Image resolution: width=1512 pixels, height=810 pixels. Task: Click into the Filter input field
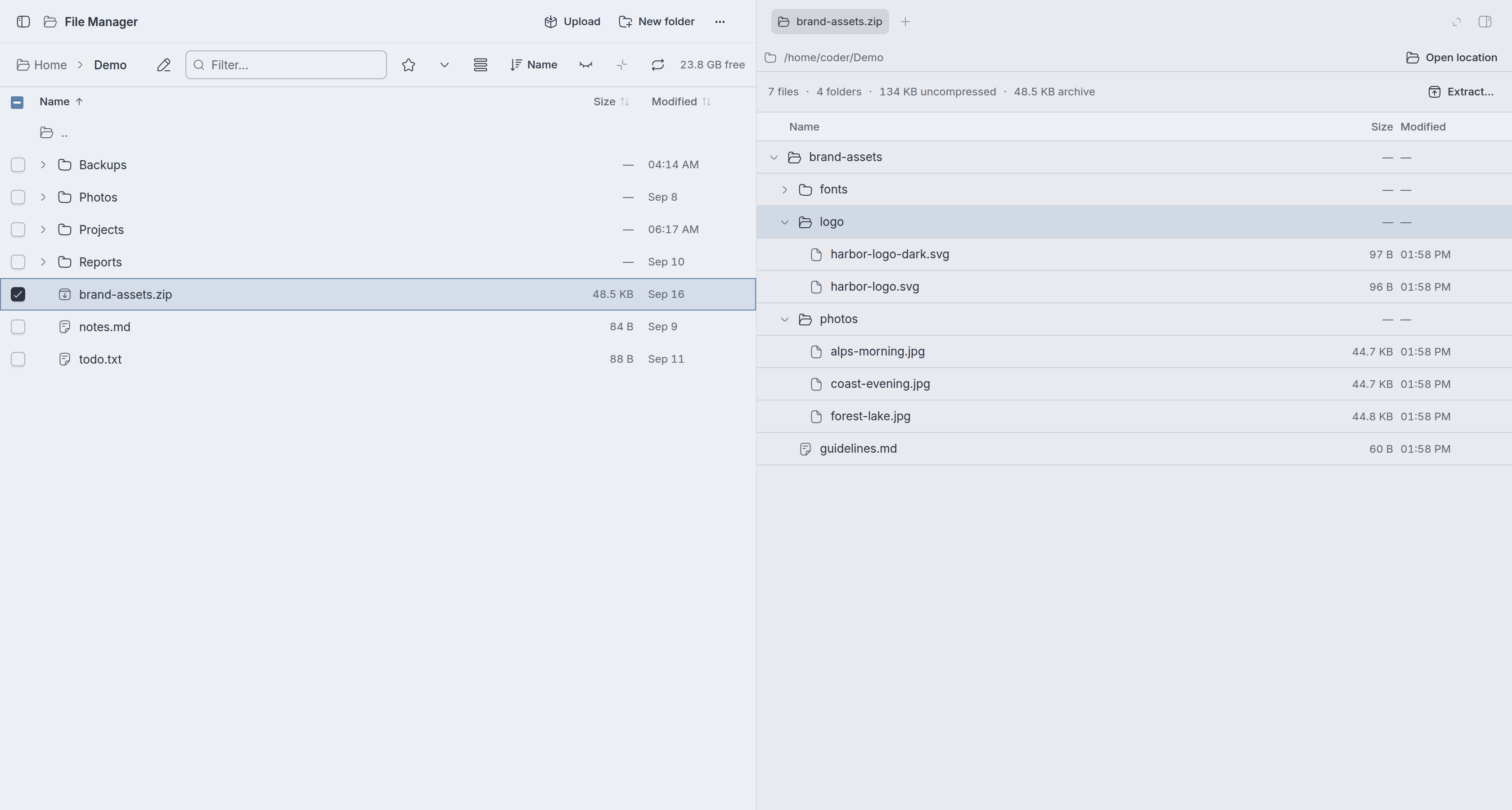(x=286, y=64)
